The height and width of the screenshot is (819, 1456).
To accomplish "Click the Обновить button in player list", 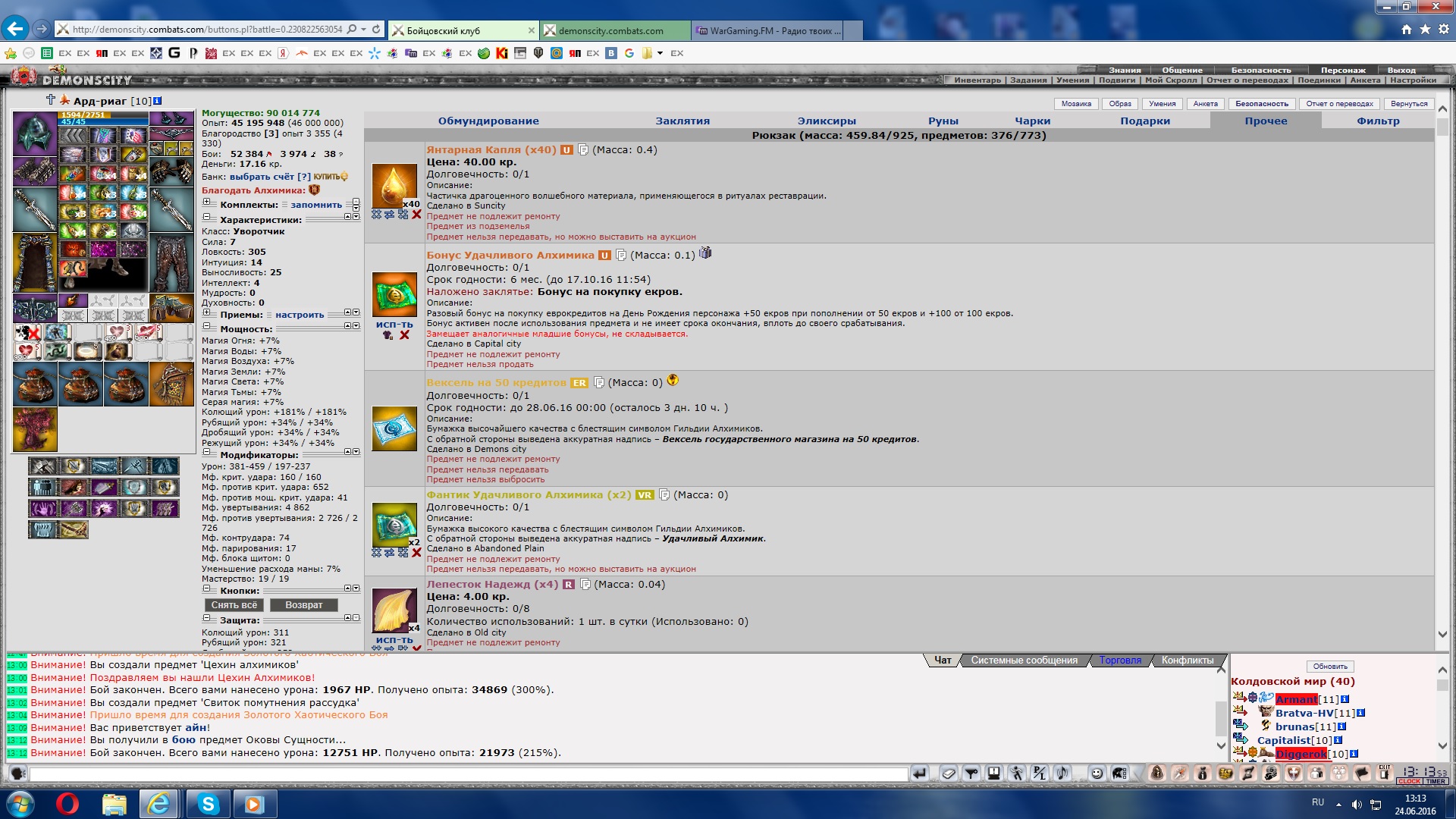I will click(x=1330, y=667).
